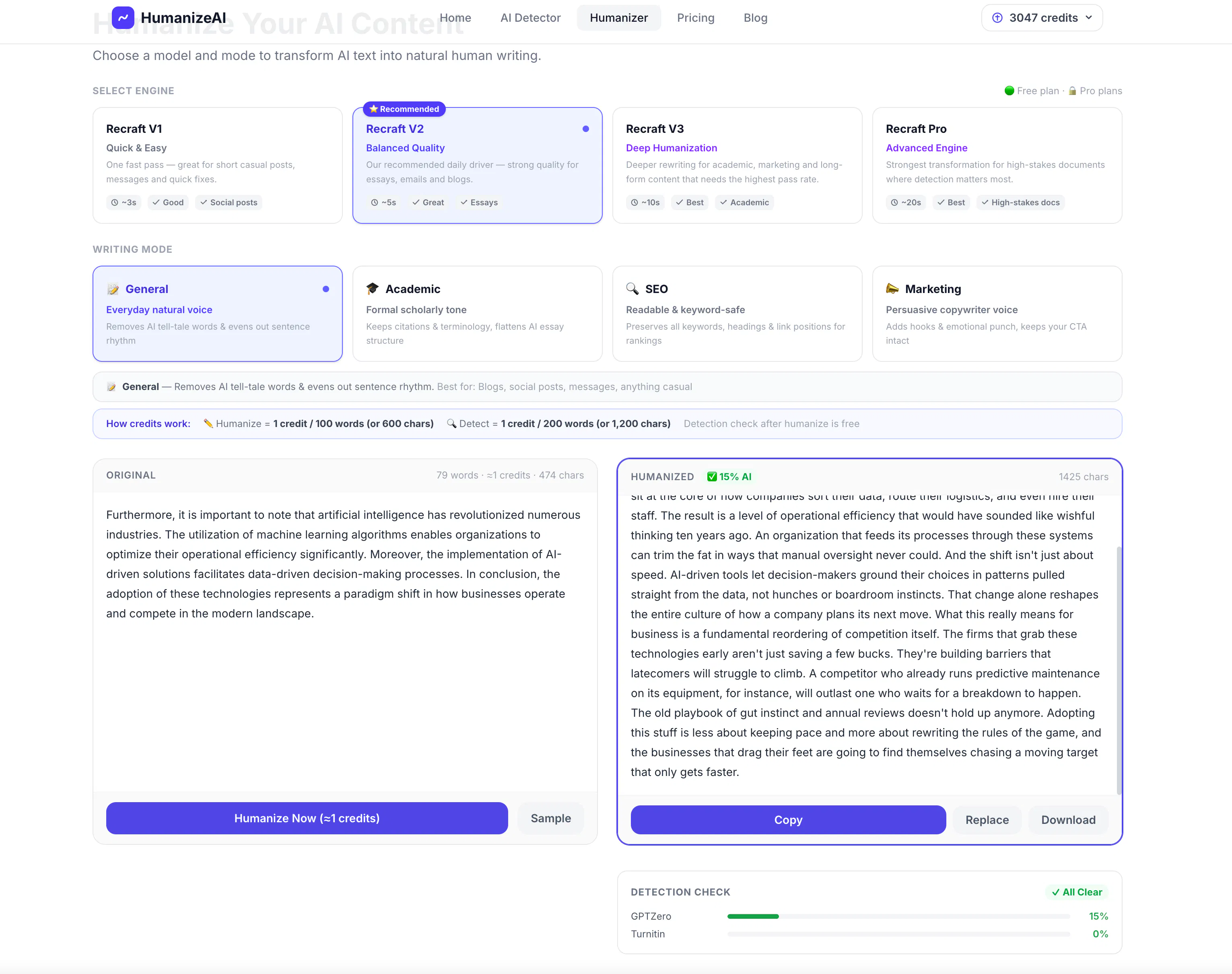Click the 79 words counter text
Viewport: 1232px width, 974px height.
click(x=457, y=475)
